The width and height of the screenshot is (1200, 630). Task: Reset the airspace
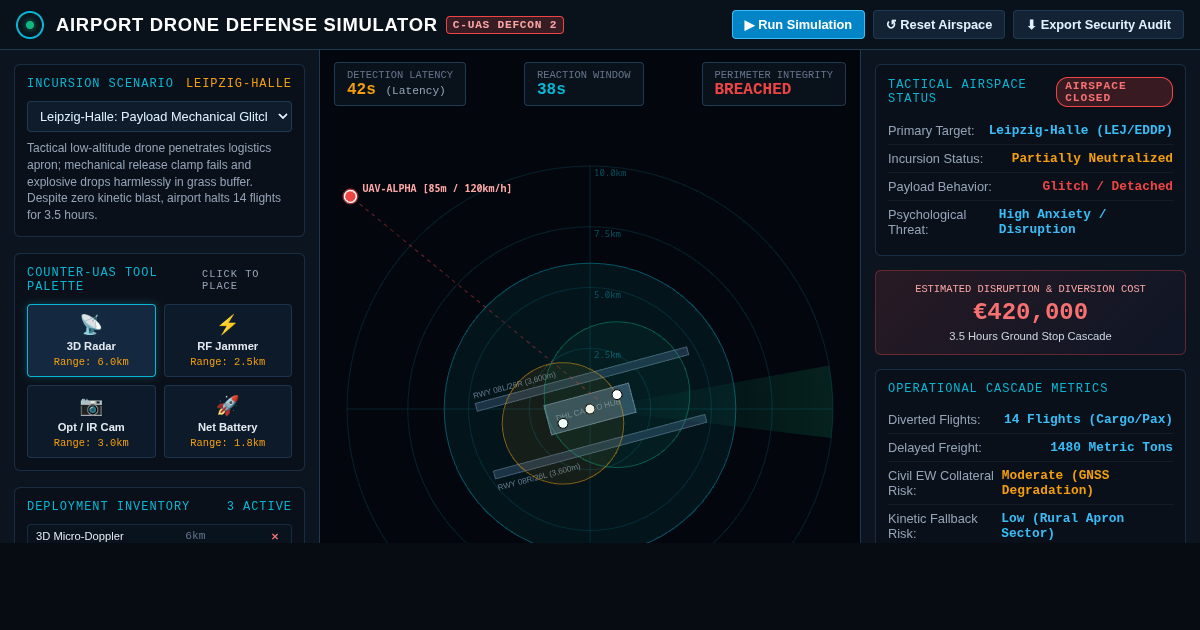tap(939, 25)
